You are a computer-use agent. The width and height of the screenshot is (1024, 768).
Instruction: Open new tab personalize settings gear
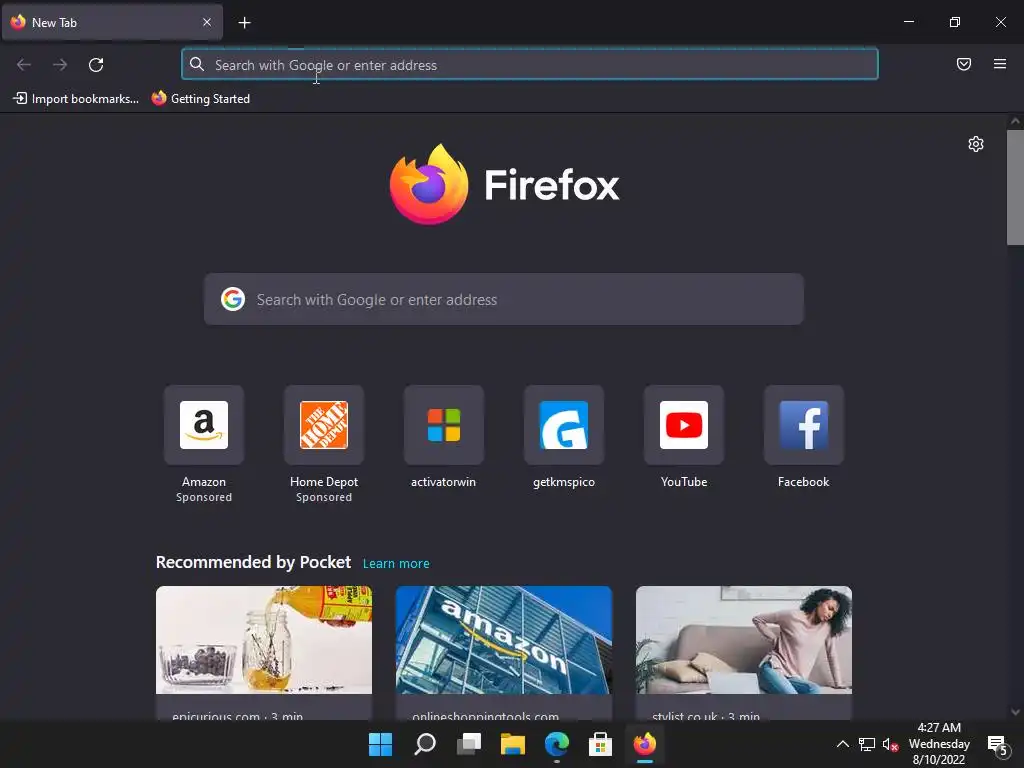976,144
